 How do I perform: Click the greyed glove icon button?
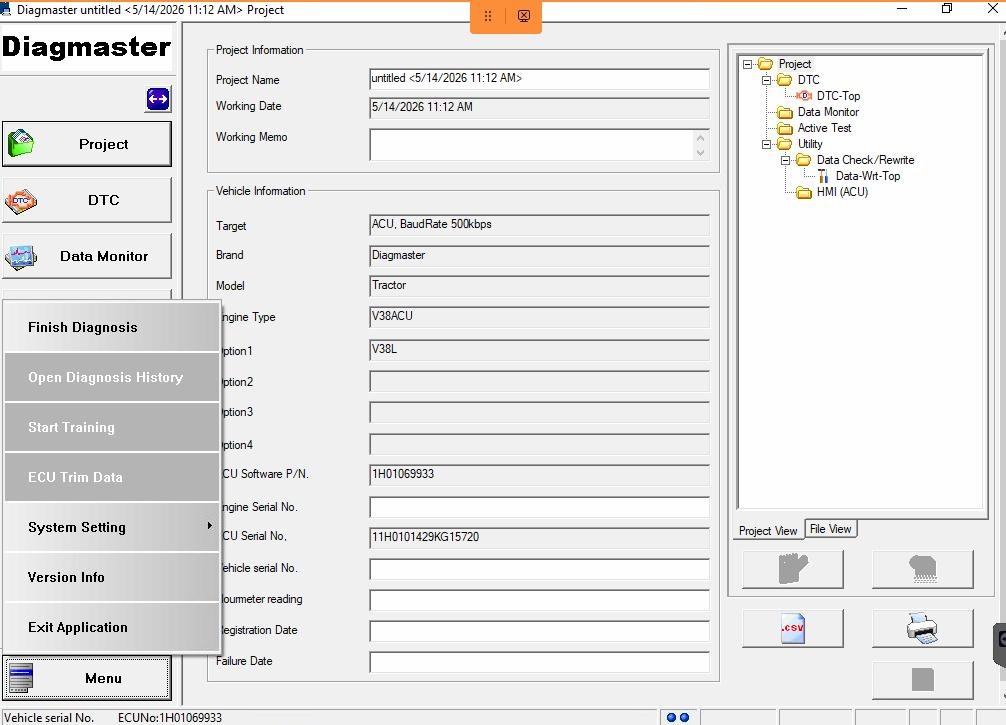[793, 568]
